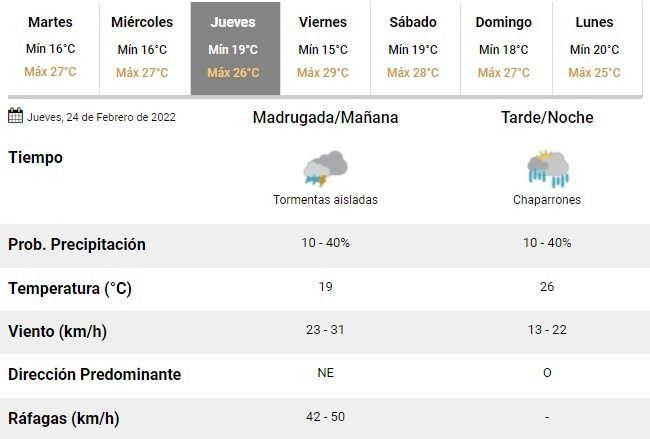Screen dimensions: 650x439
Task: Click the Prob. Precipitación row label
Action: [77, 245]
